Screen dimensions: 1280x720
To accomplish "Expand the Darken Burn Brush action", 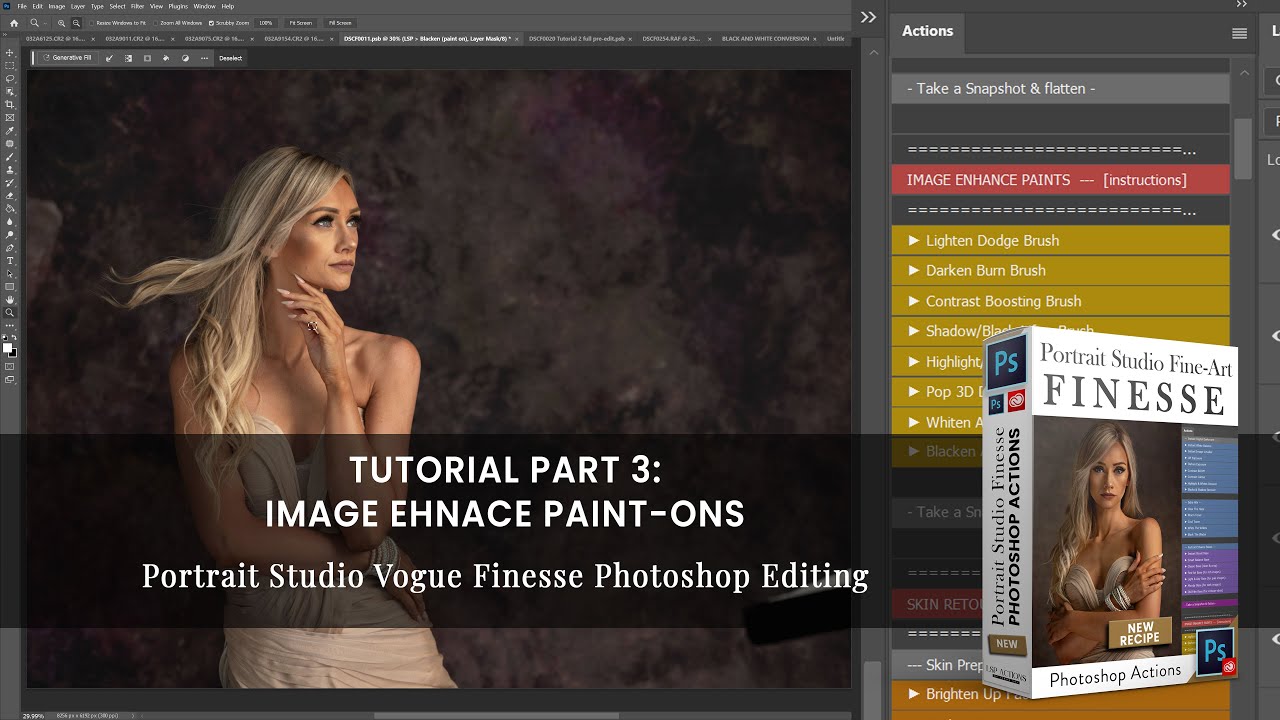I will click(x=913, y=270).
